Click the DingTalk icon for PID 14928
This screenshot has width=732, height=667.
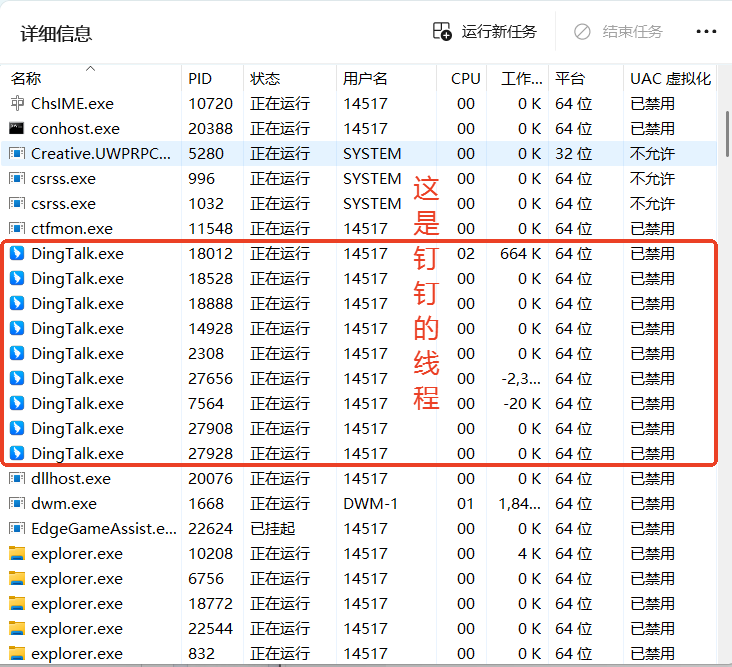pos(17,328)
